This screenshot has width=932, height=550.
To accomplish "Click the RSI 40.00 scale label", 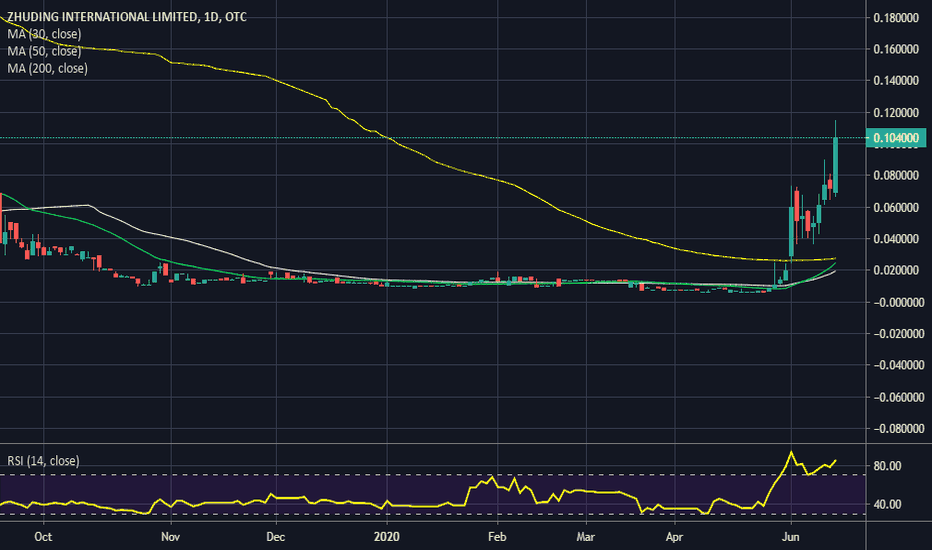I will pyautogui.click(x=887, y=504).
